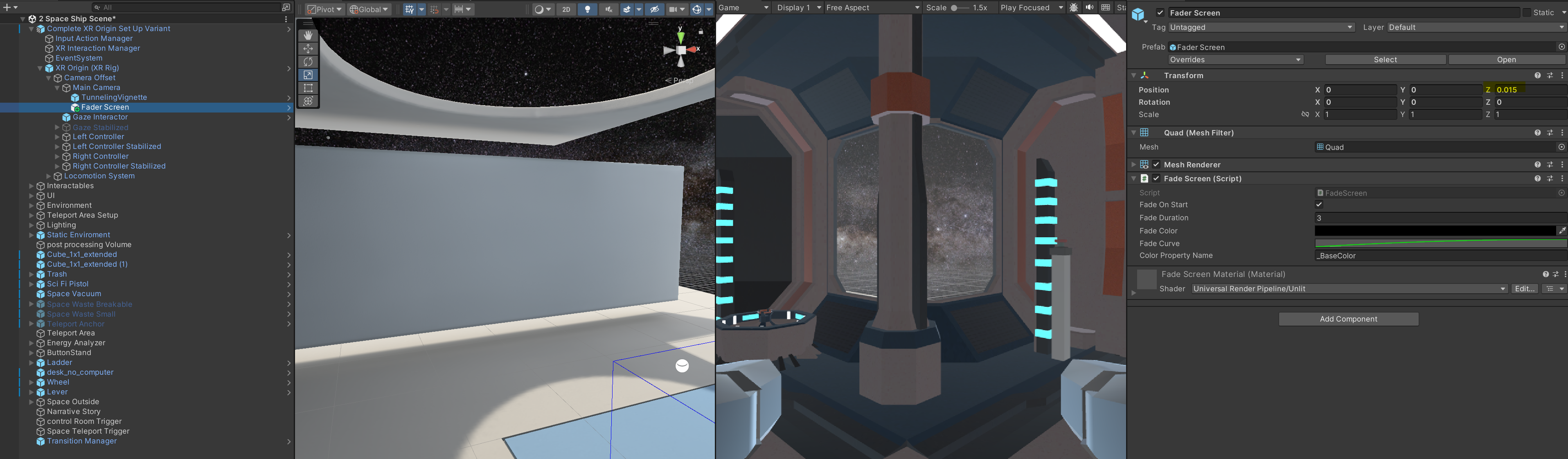This screenshot has height=459, width=1568.
Task: Click the Game view mute audio icon
Action: (x=1090, y=7)
